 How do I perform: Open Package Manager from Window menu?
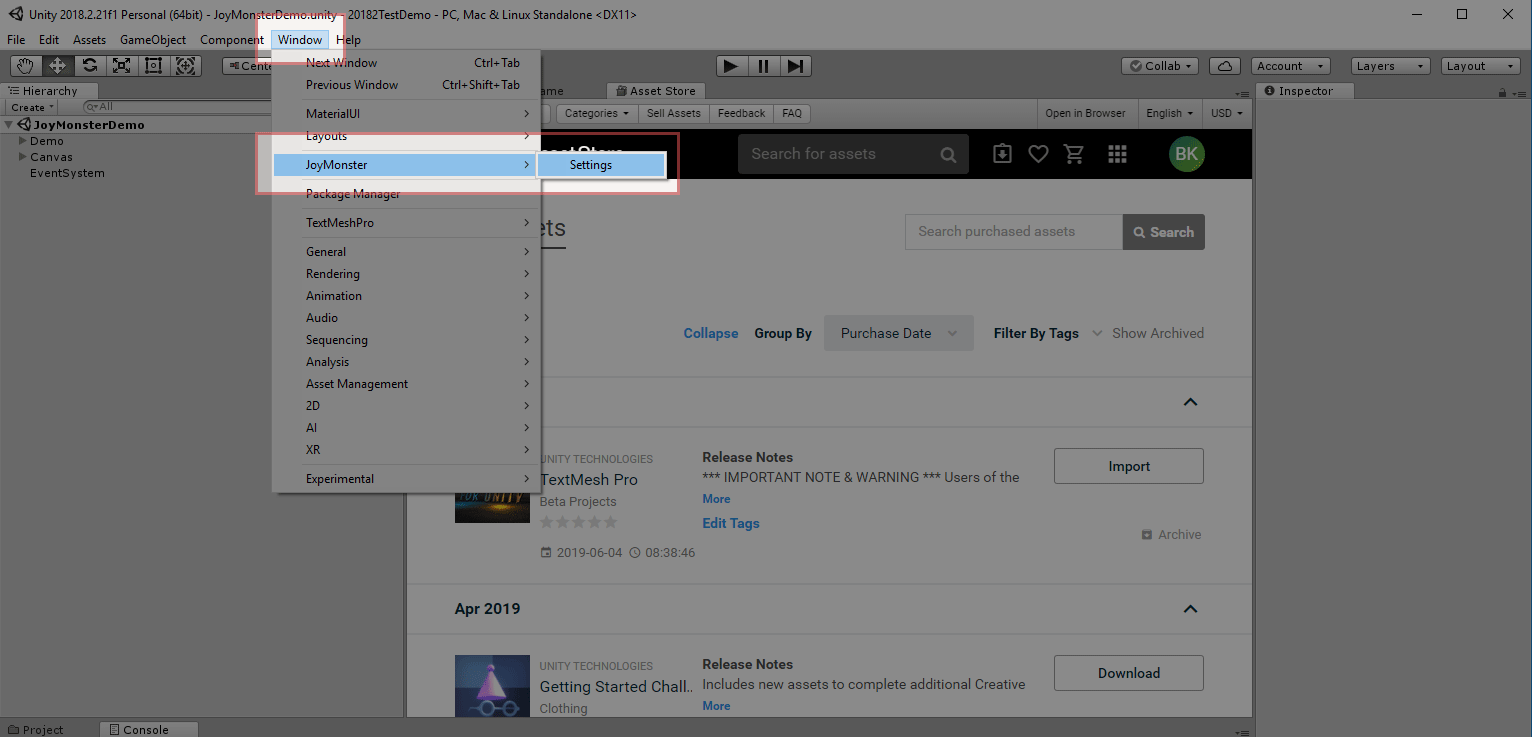(406, 194)
